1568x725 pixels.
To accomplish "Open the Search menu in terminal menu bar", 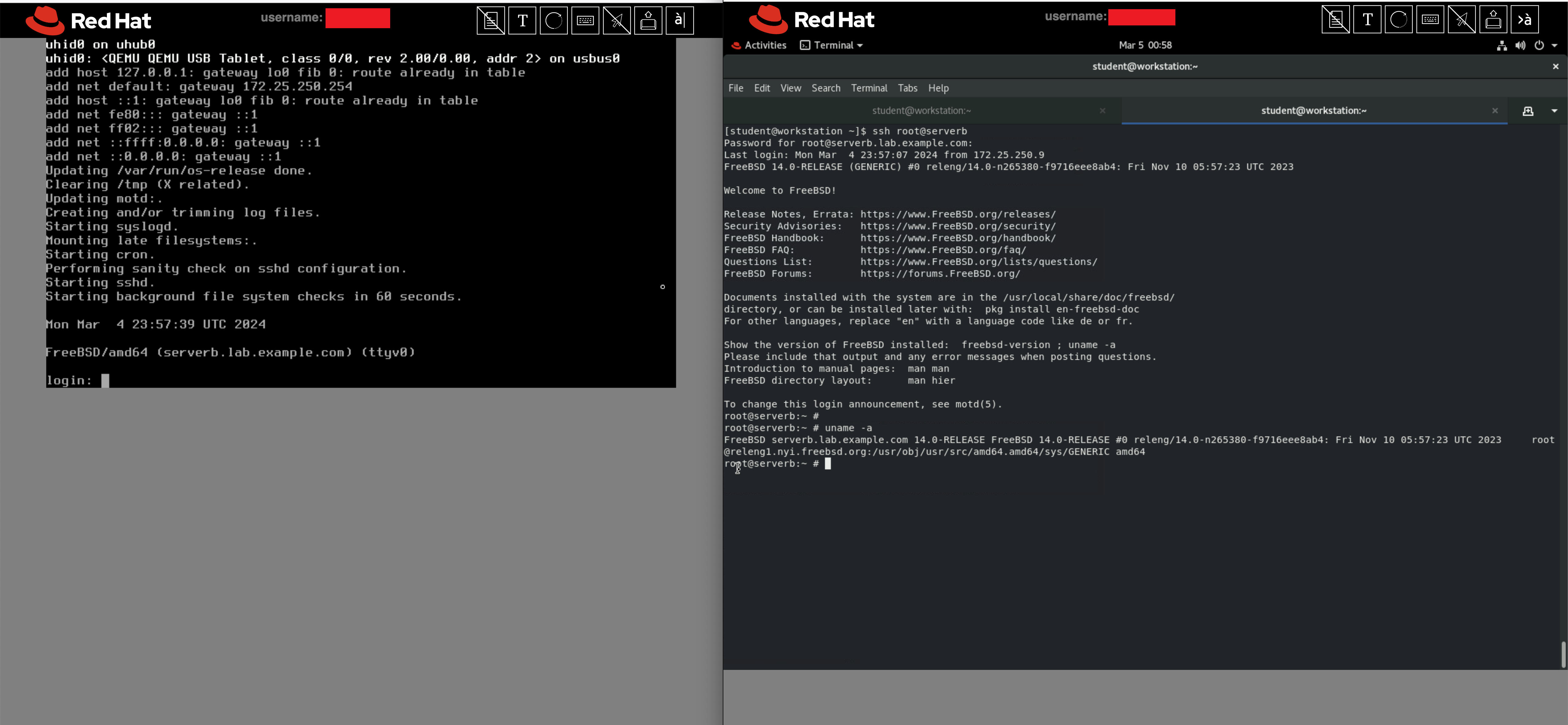I will pyautogui.click(x=825, y=88).
